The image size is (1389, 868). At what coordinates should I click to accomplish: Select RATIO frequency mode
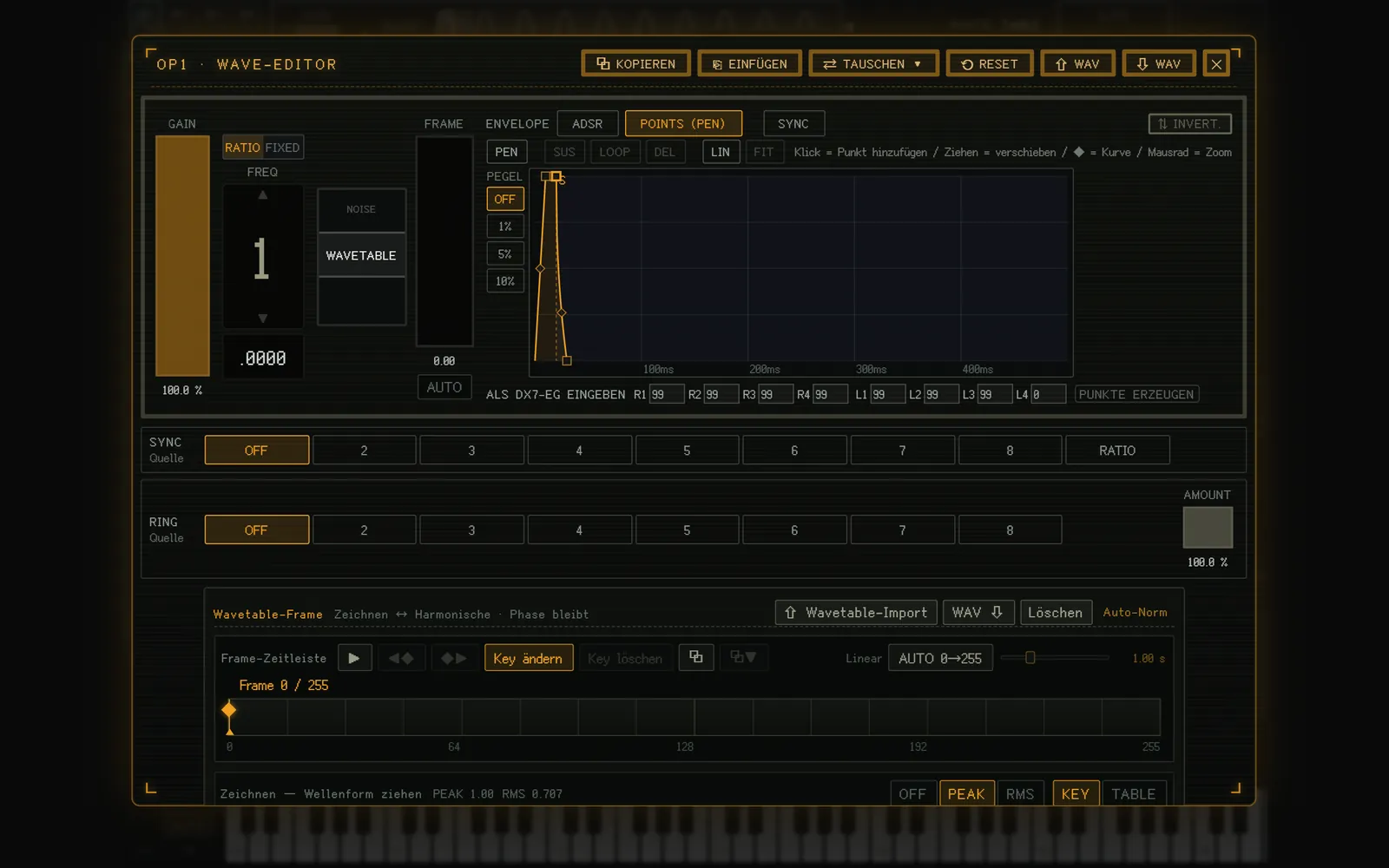point(242,148)
